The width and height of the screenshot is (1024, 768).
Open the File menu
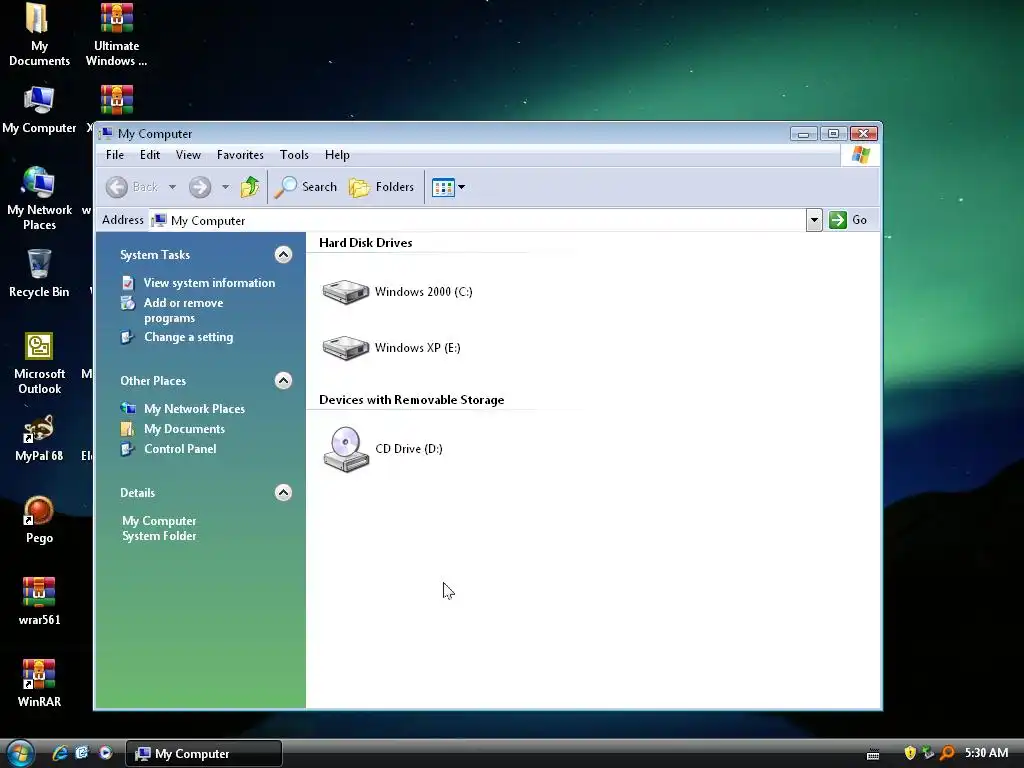(115, 155)
